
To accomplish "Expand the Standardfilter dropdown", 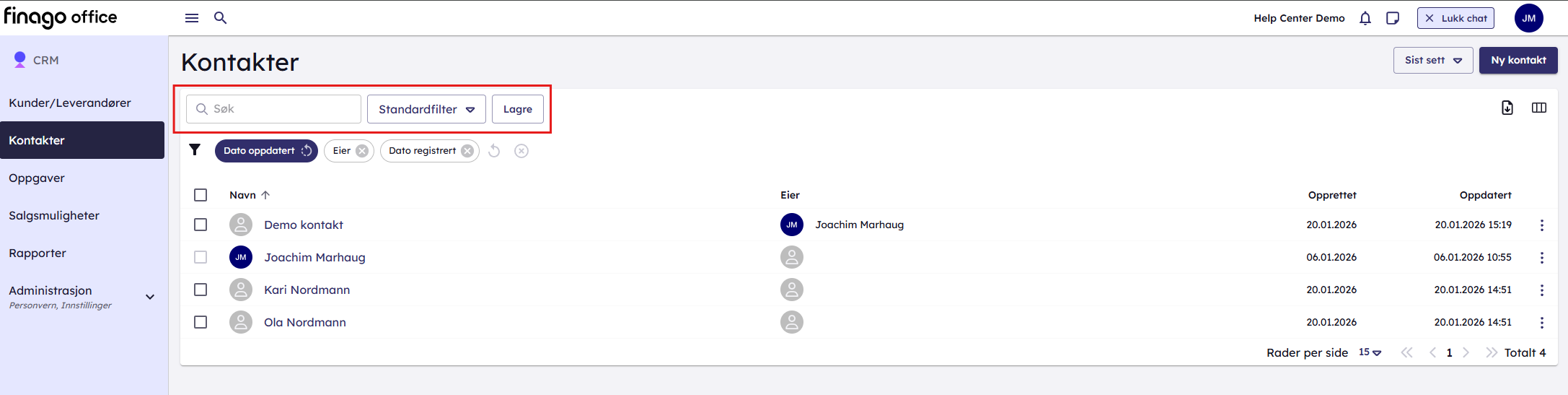I will [426, 109].
